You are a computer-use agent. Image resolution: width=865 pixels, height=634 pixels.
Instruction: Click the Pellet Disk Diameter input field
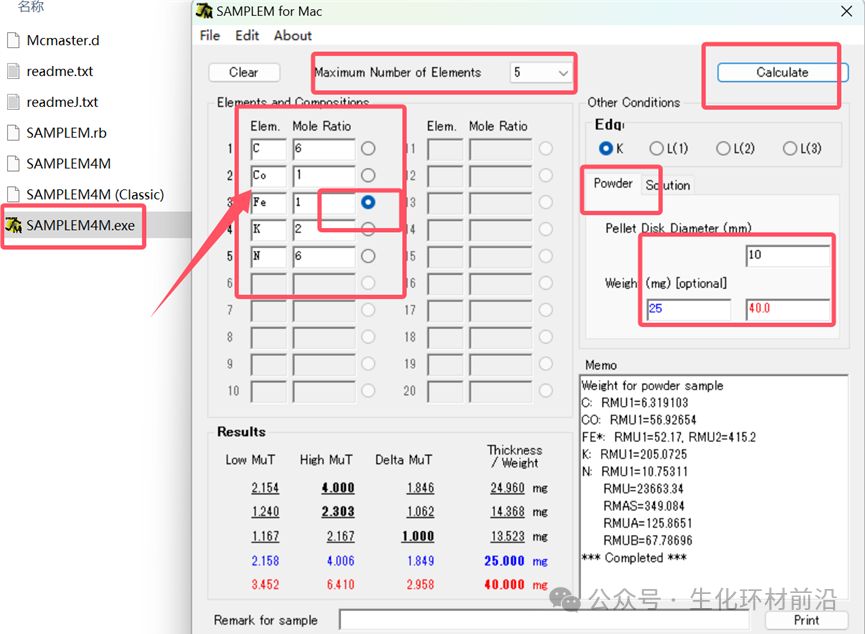click(788, 255)
